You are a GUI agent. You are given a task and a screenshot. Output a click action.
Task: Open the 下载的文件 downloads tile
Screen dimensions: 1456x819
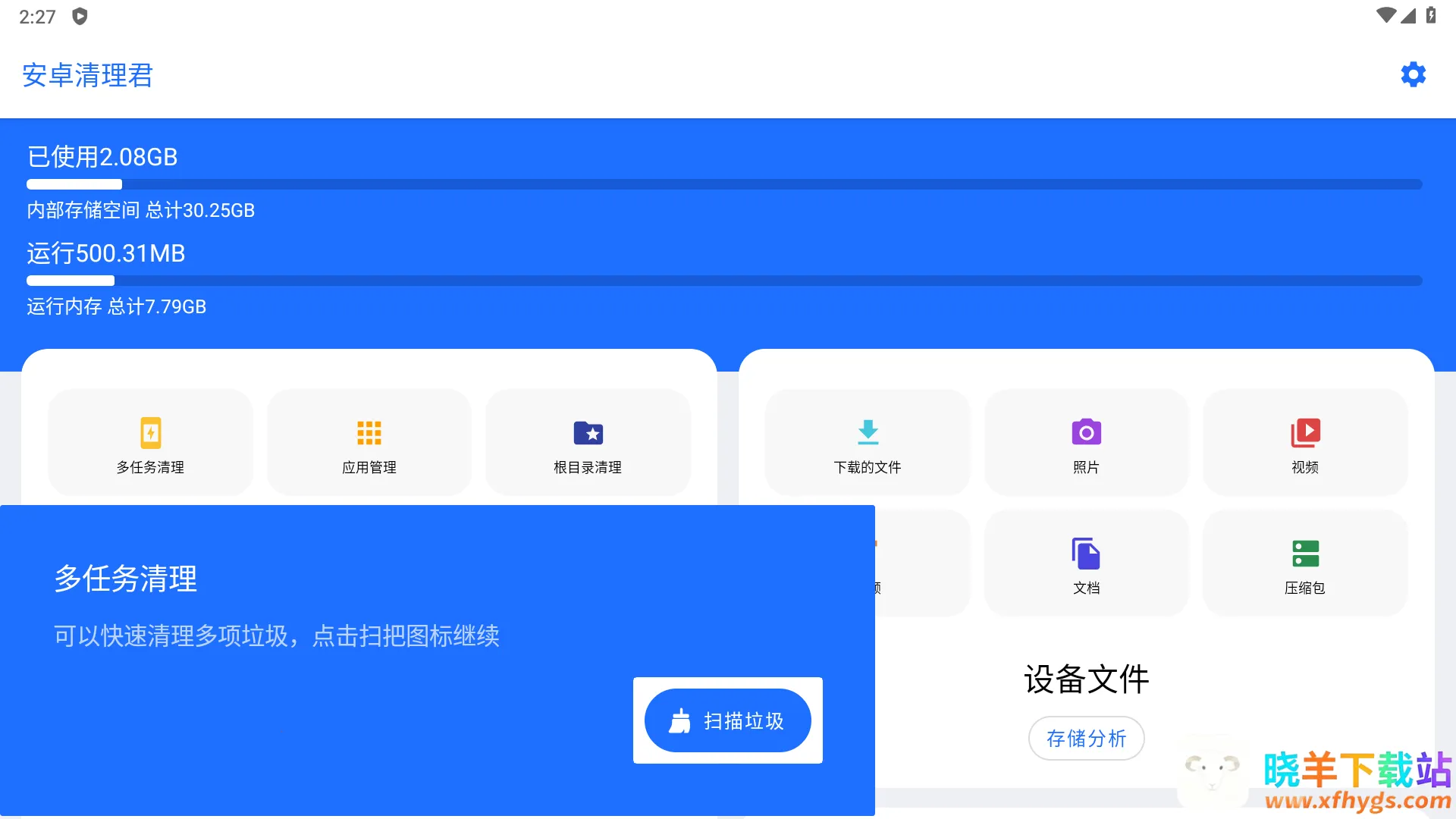point(868,443)
